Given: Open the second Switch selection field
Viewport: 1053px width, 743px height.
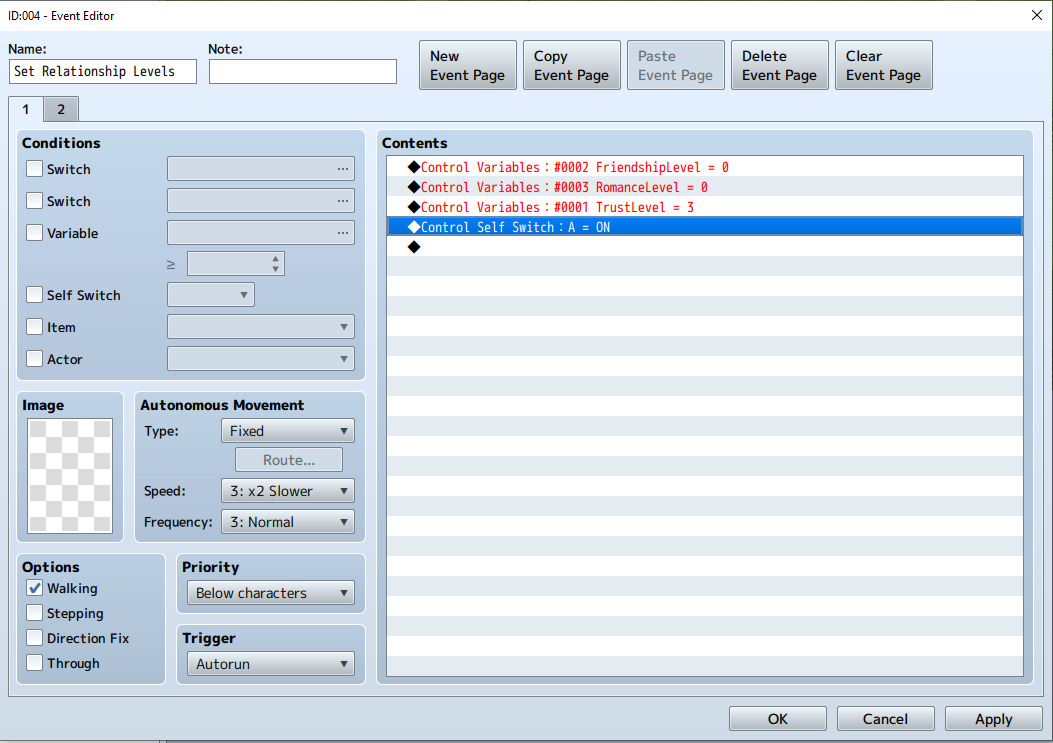Looking at the screenshot, I should [261, 200].
